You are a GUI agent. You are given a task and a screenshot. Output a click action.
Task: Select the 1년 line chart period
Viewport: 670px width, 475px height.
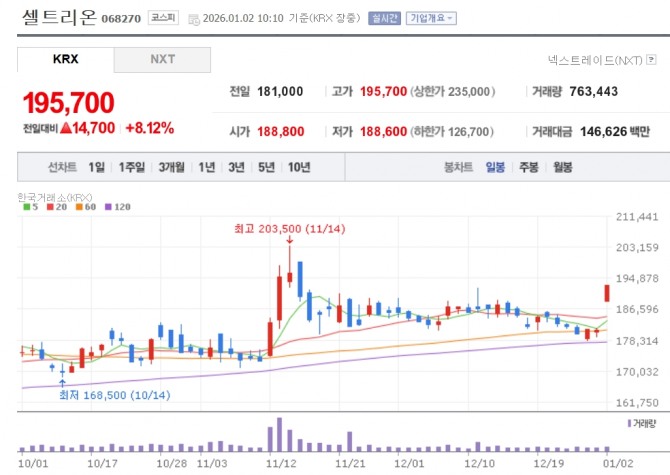tap(207, 167)
